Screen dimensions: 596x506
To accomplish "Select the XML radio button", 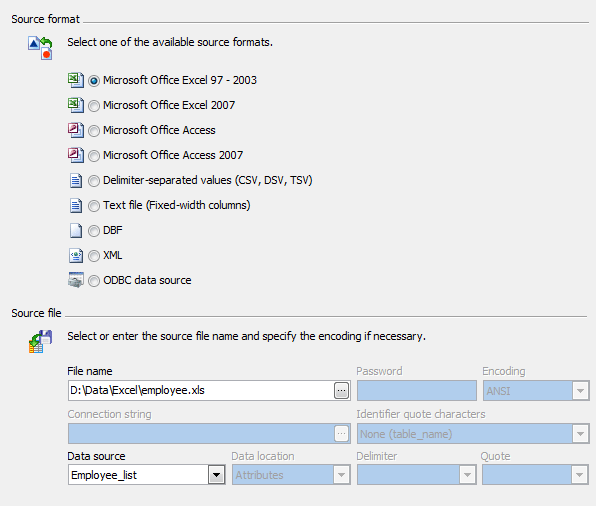I will [x=94, y=255].
